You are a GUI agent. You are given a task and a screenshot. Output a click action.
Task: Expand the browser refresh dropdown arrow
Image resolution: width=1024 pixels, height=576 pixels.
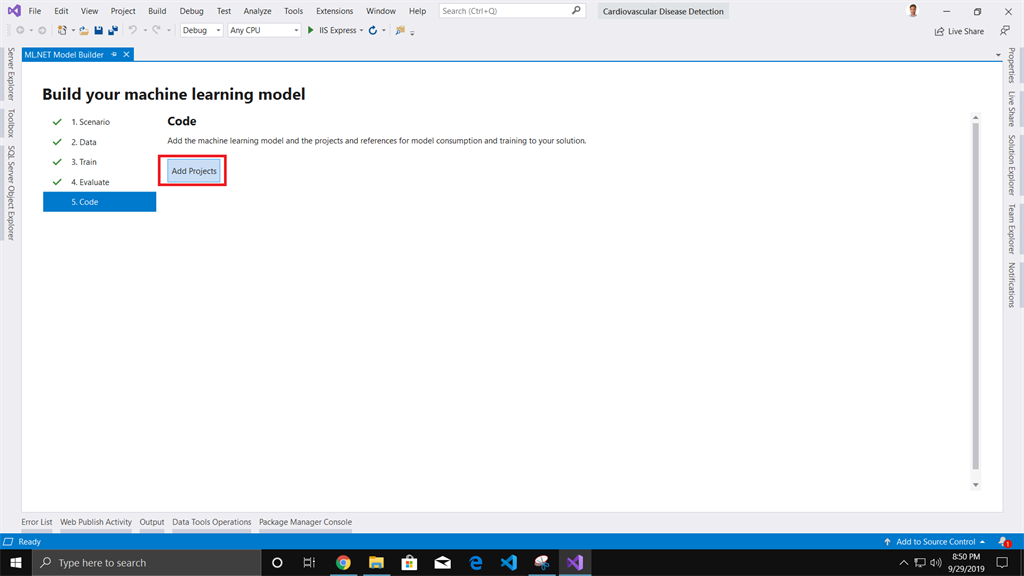click(383, 30)
